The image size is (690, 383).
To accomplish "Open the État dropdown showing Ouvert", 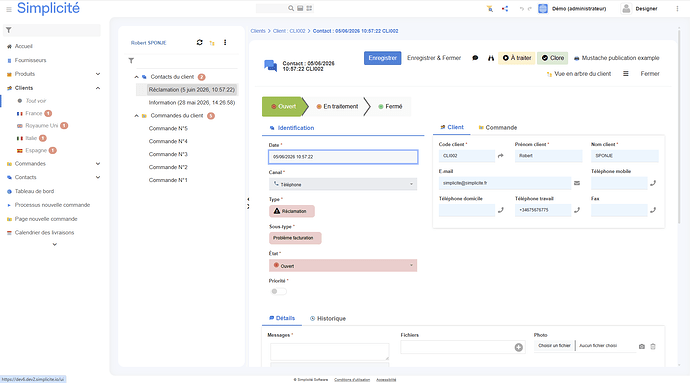I will 343,265.
